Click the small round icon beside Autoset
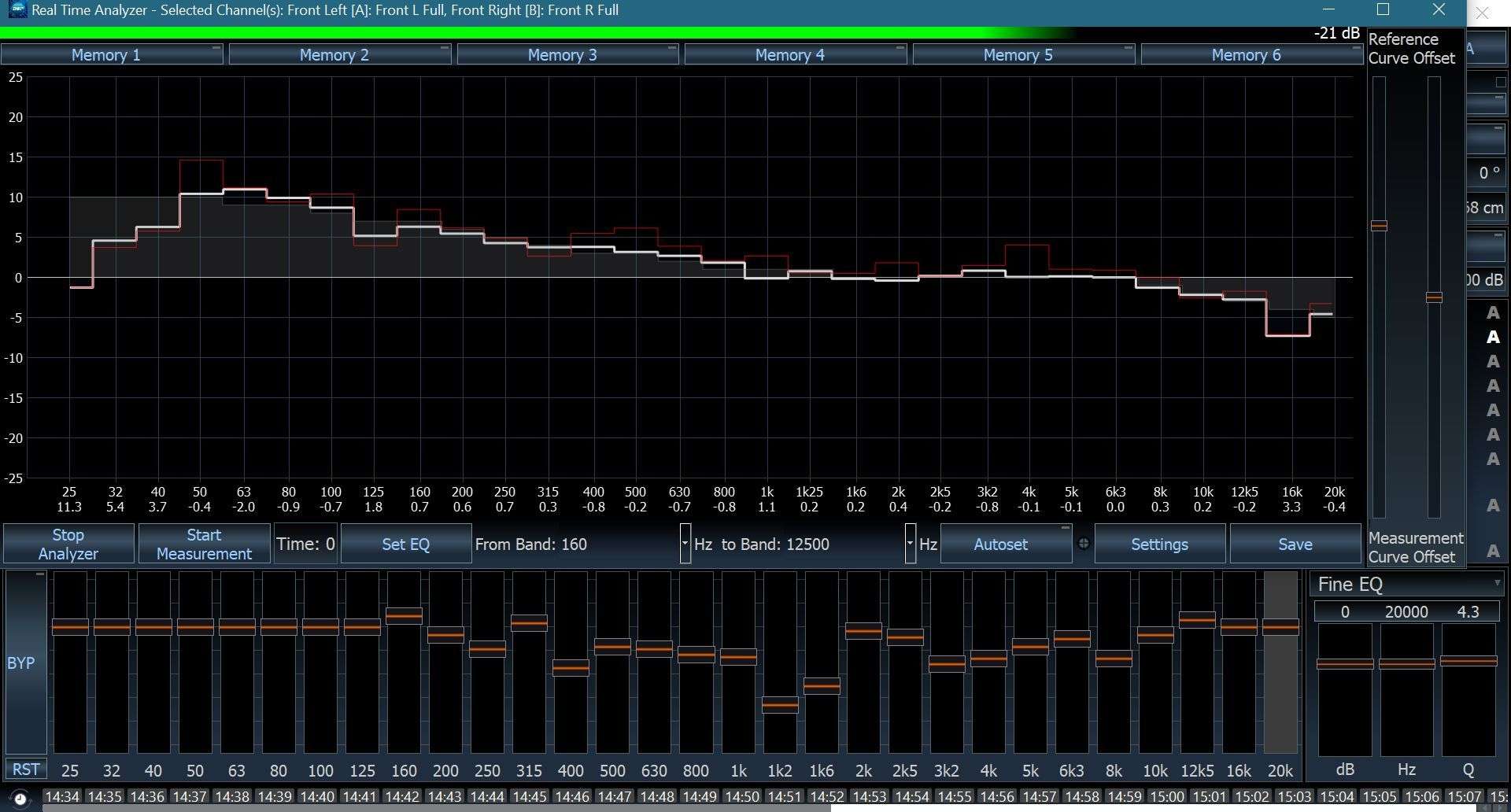This screenshot has height=812, width=1511. [x=1084, y=544]
